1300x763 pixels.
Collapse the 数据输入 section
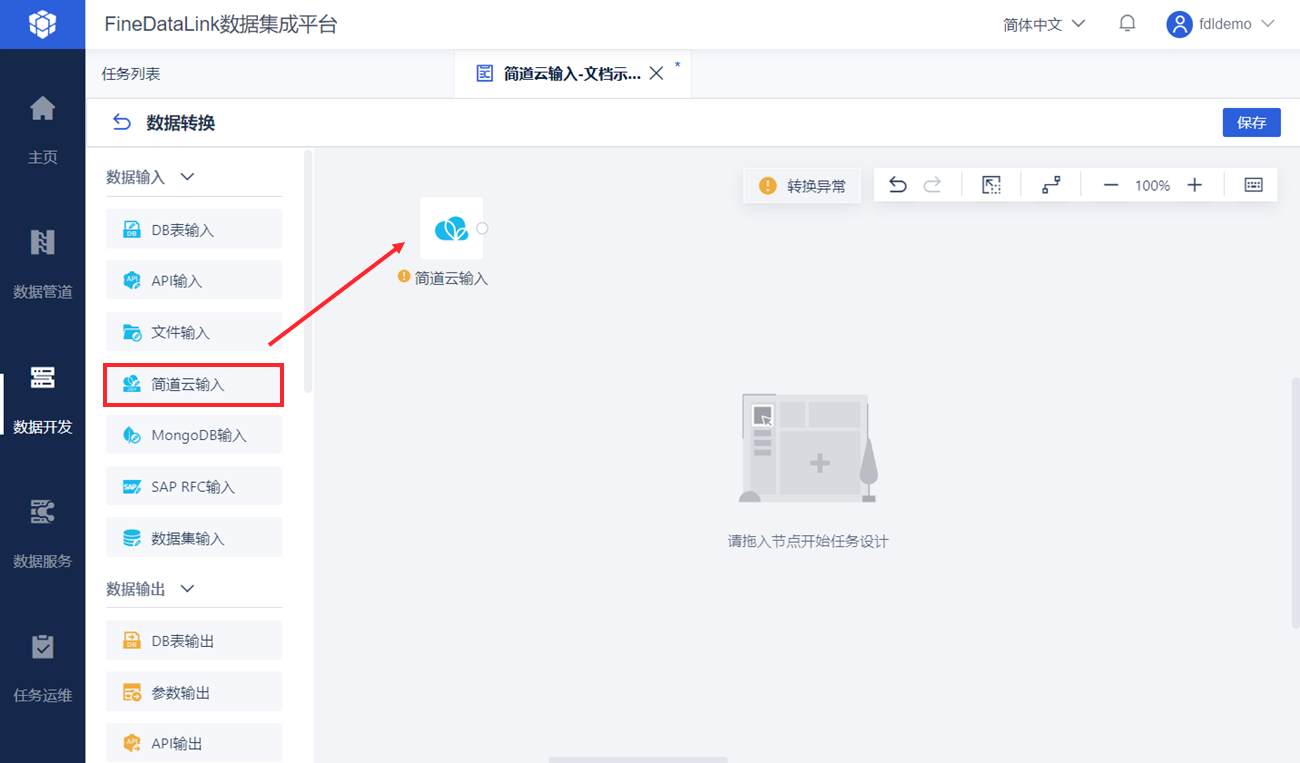[186, 177]
